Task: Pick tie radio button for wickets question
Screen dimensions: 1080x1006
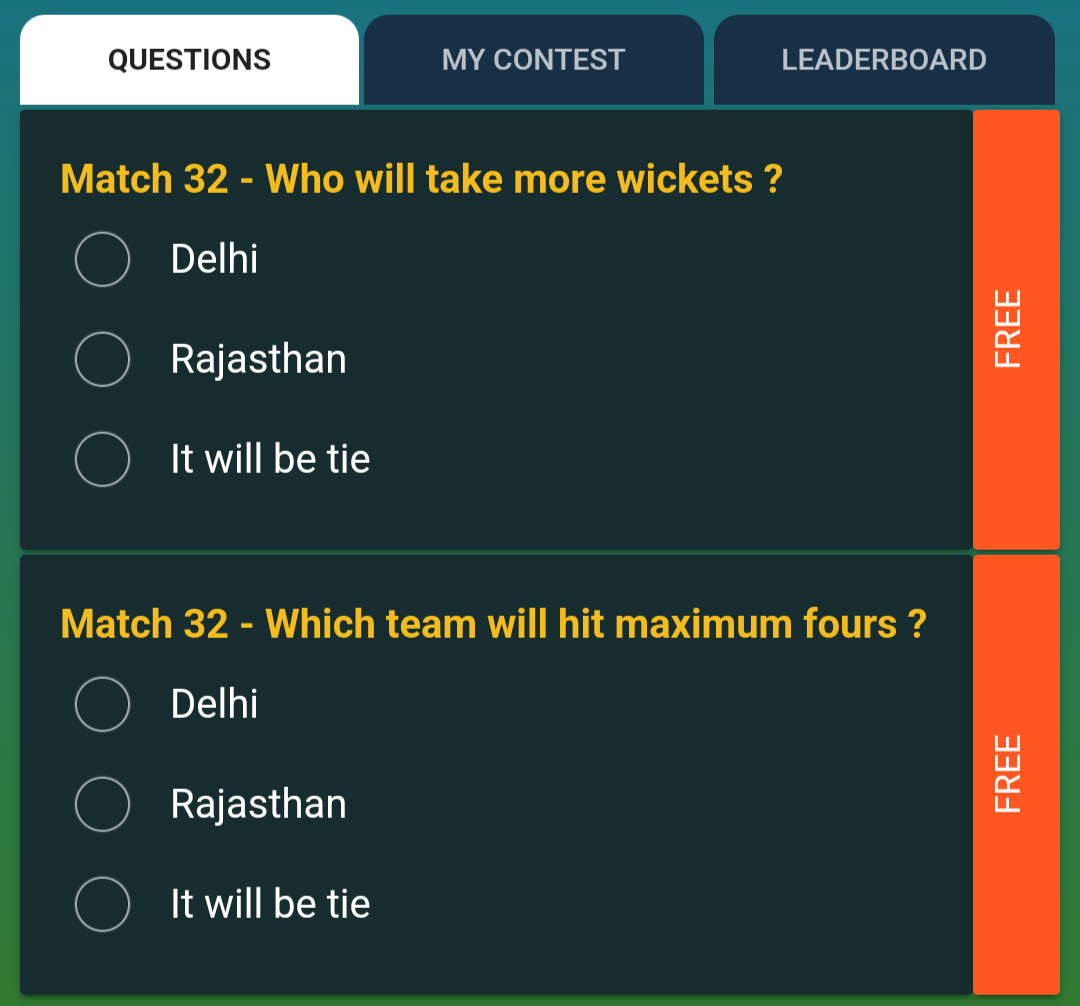Action: (x=102, y=459)
